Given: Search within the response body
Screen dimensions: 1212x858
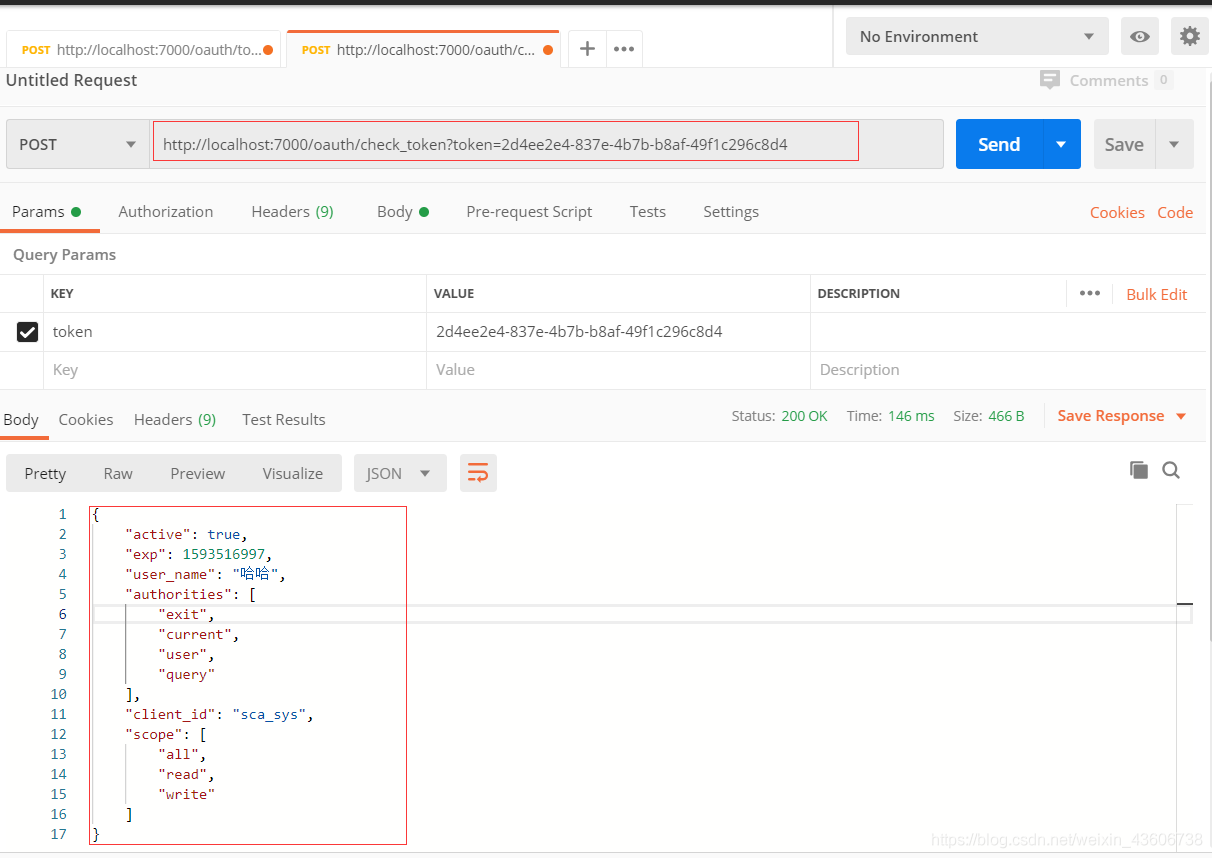Looking at the screenshot, I should coord(1171,470).
